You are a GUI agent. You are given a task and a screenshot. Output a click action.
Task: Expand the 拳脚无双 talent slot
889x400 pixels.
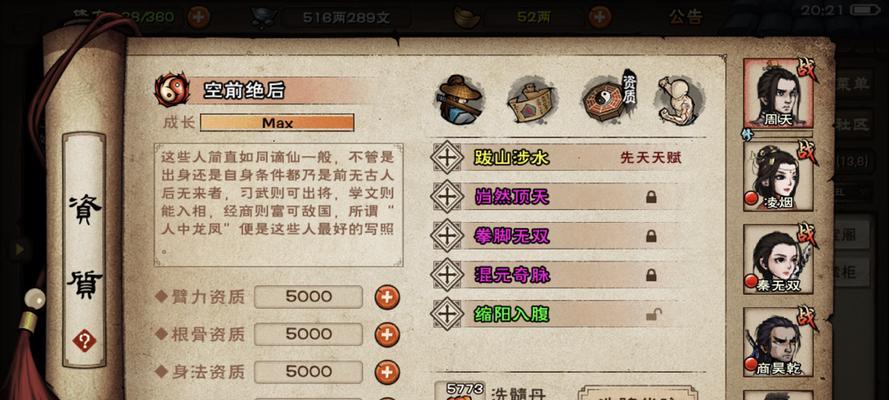(447, 236)
